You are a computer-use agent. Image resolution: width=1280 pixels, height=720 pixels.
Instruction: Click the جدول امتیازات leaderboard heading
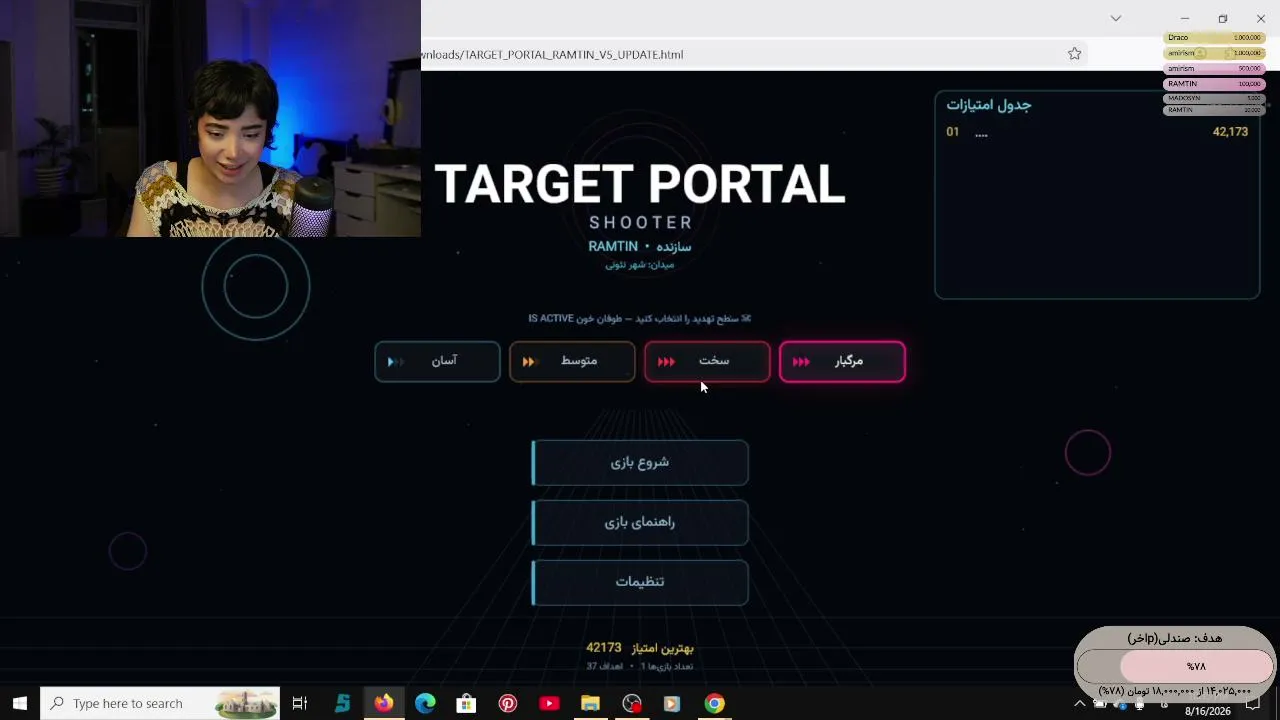point(988,105)
